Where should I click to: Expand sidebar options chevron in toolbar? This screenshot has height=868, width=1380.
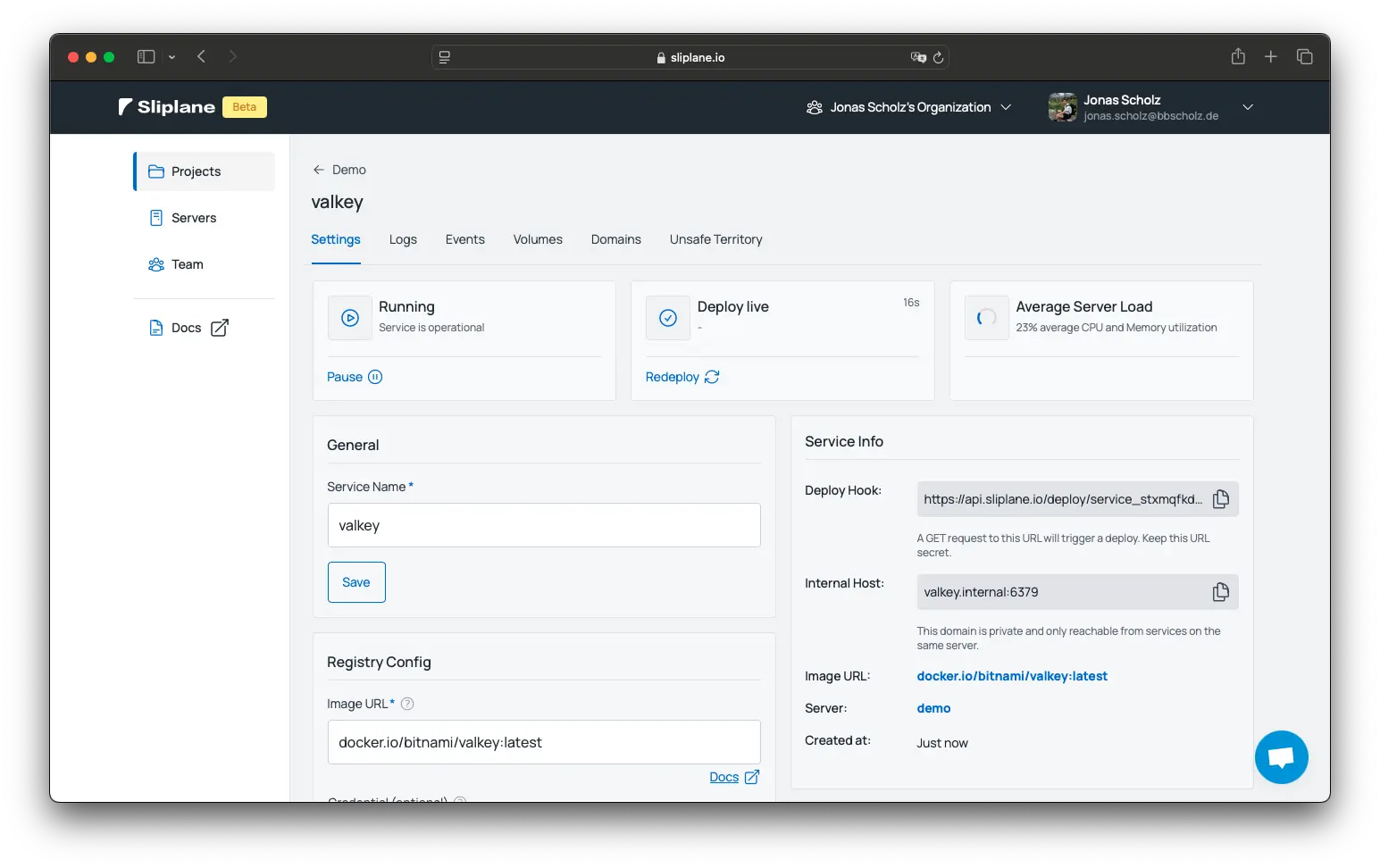click(x=171, y=57)
